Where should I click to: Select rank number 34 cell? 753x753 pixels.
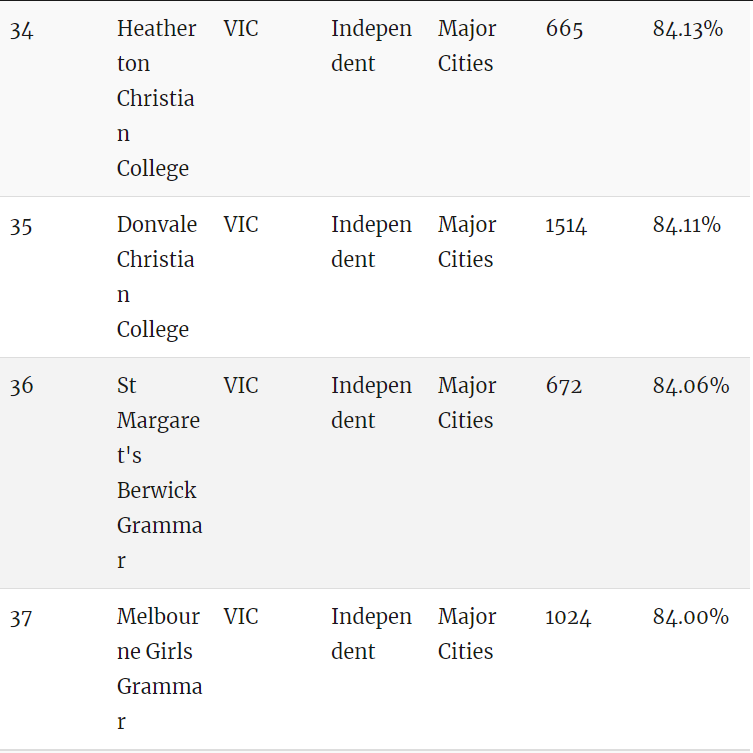22,30
